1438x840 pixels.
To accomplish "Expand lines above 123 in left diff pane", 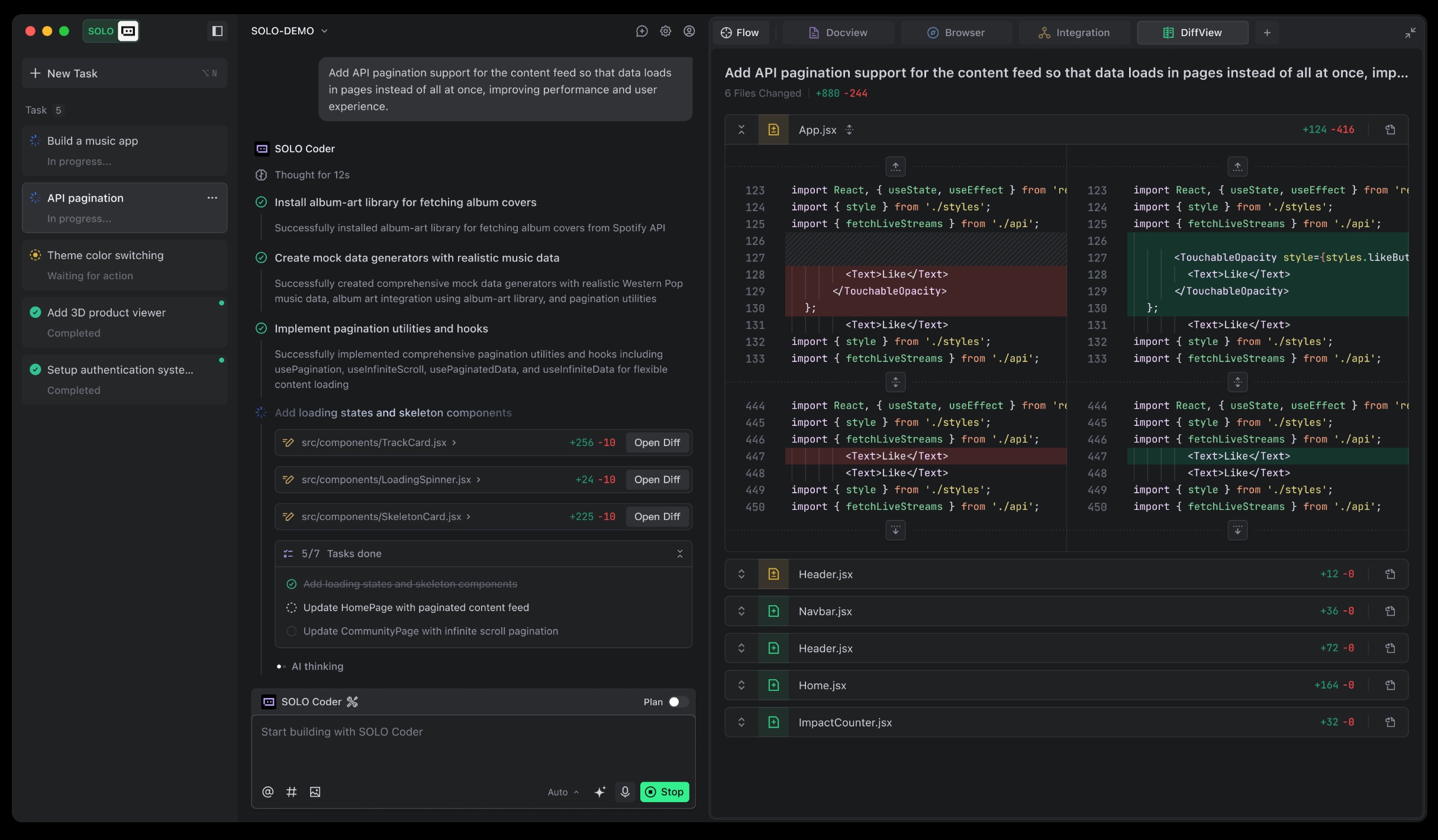I will 896,167.
